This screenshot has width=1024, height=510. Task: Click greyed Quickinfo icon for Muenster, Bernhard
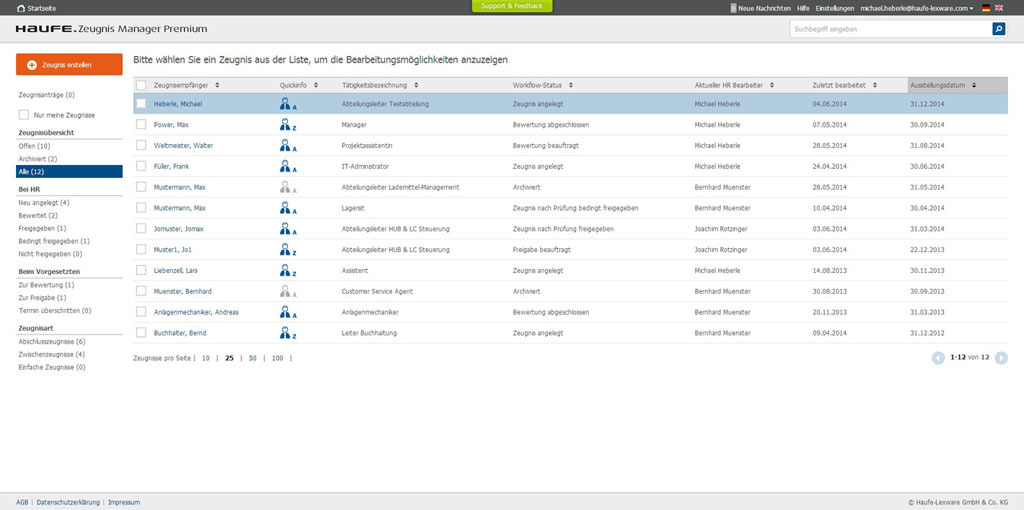point(288,291)
